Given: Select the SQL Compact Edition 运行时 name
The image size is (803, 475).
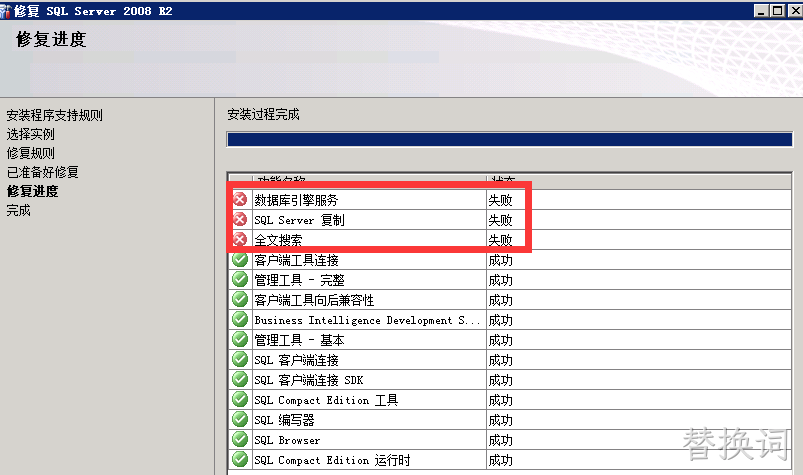Looking at the screenshot, I should point(332,460).
